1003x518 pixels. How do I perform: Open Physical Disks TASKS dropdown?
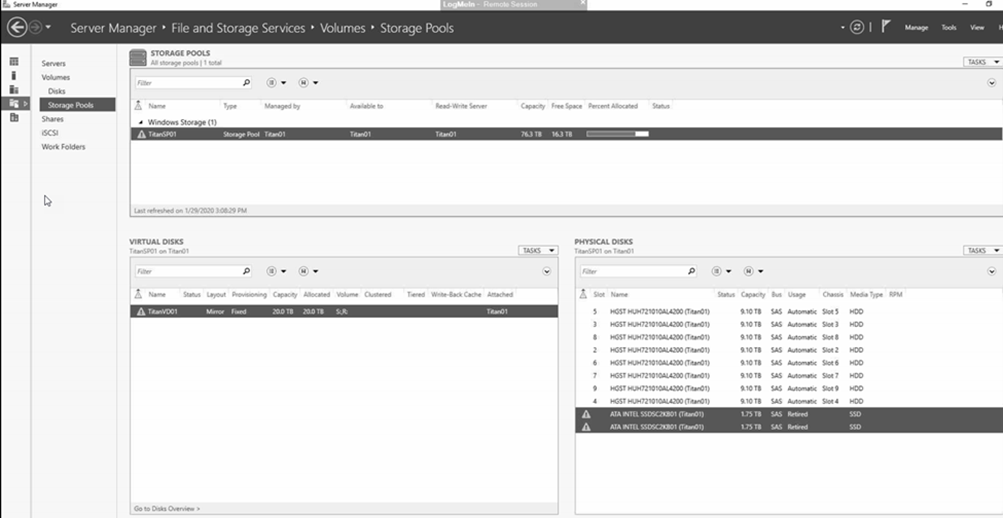(983, 251)
